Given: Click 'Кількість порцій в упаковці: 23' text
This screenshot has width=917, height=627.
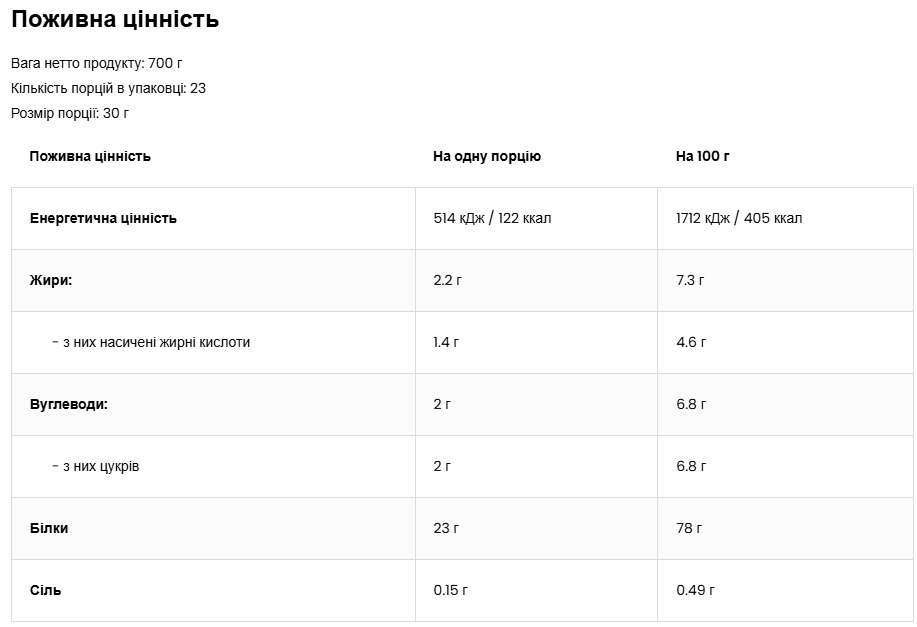Looking at the screenshot, I should [x=108, y=88].
